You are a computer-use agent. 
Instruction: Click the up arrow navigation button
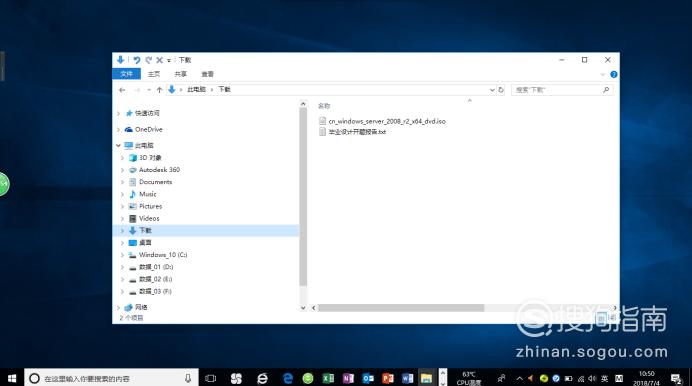159,90
